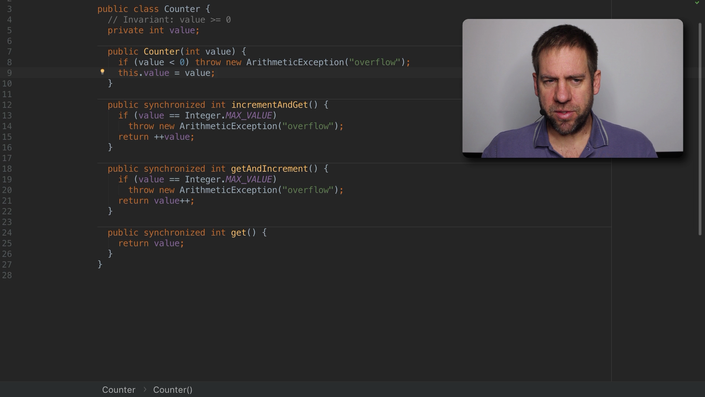This screenshot has height=397, width=705.
Task: Click the webcam video overlay
Action: (572, 88)
